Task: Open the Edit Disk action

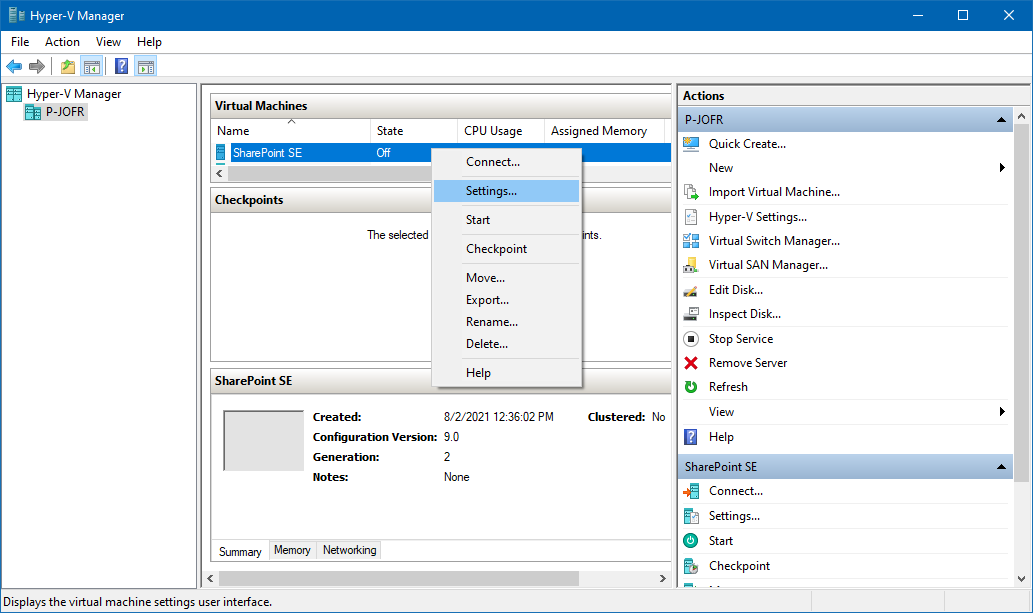Action: [735, 290]
